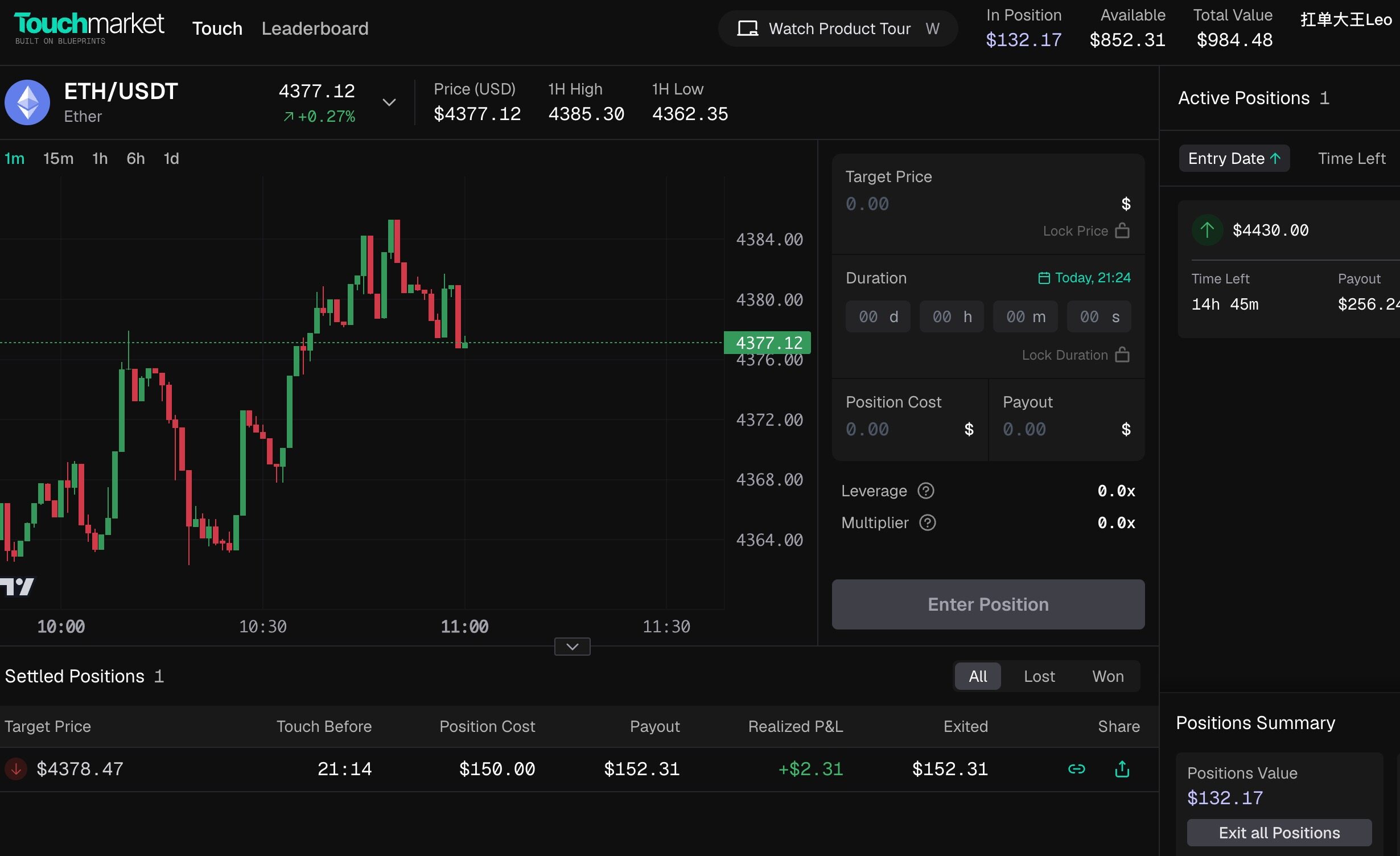Image resolution: width=1400 pixels, height=856 pixels.
Task: Open the Leaderboard tab
Action: 315,28
